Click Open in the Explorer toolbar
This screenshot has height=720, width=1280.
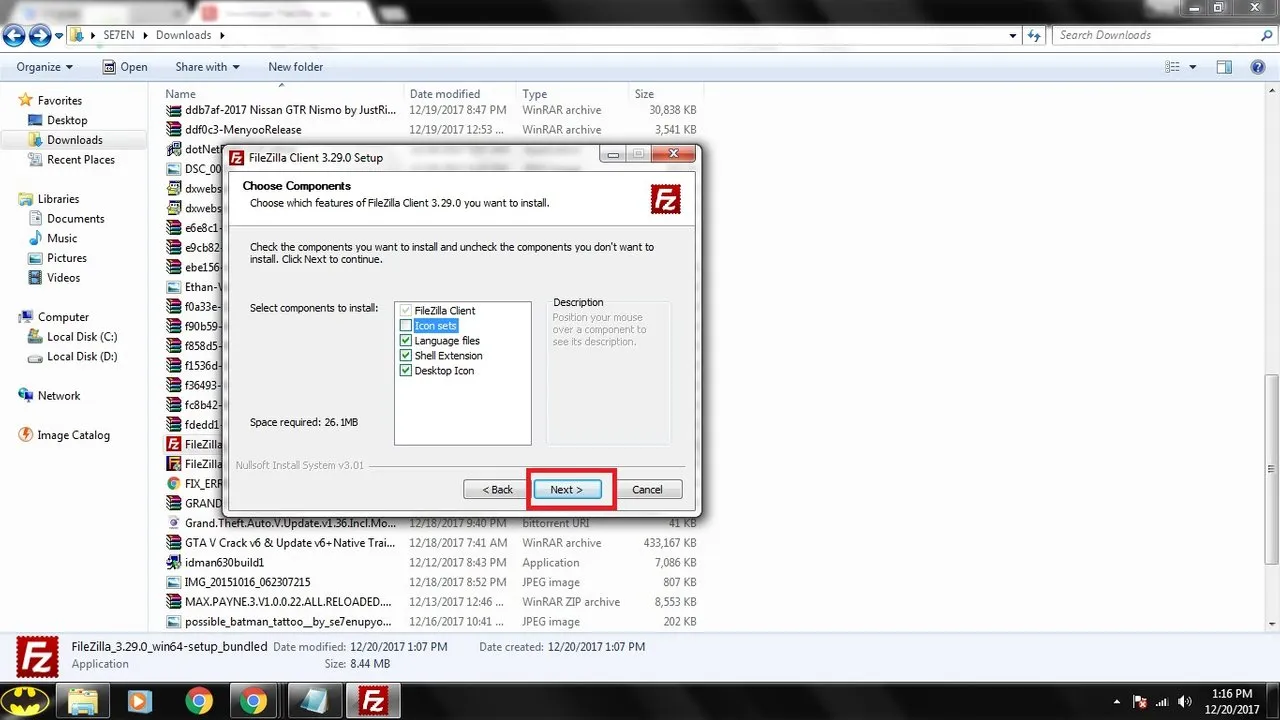(124, 67)
